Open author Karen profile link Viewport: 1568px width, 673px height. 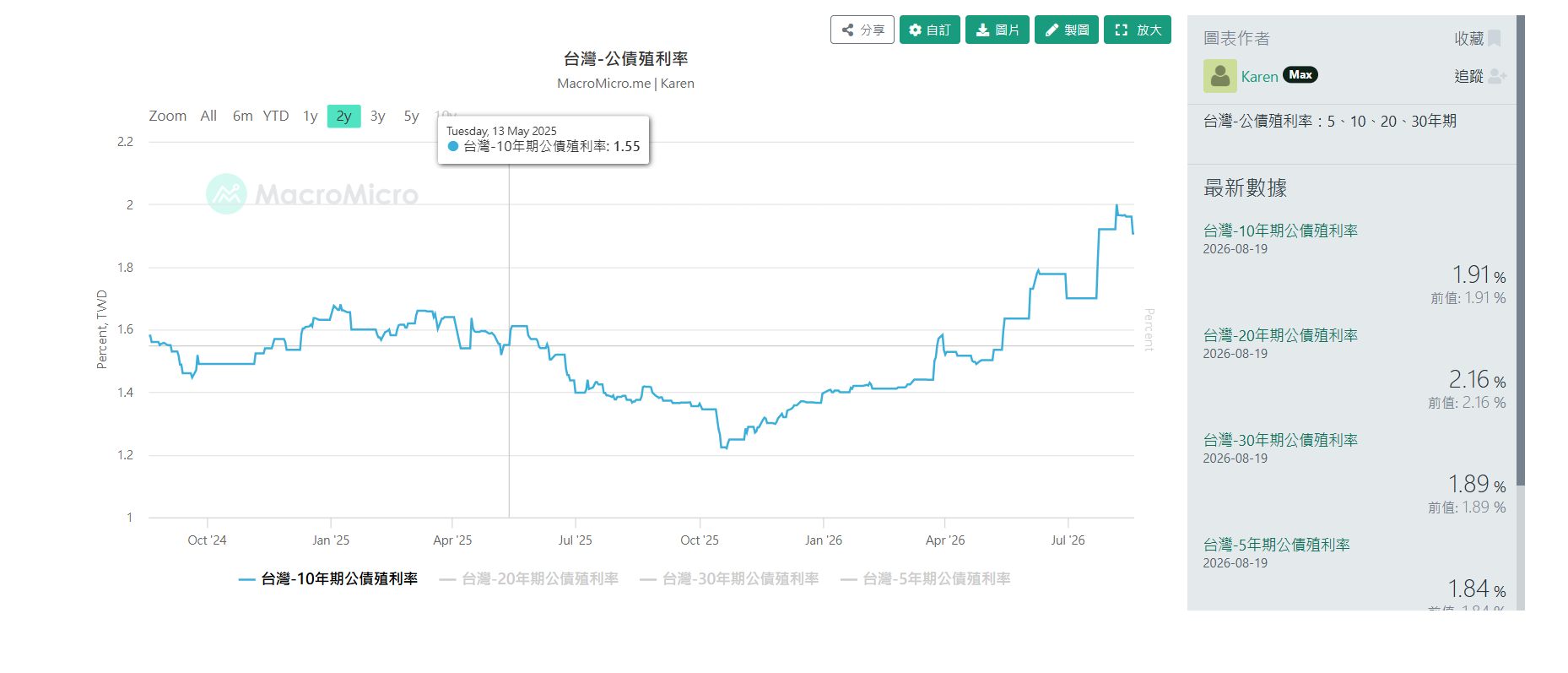click(1259, 77)
